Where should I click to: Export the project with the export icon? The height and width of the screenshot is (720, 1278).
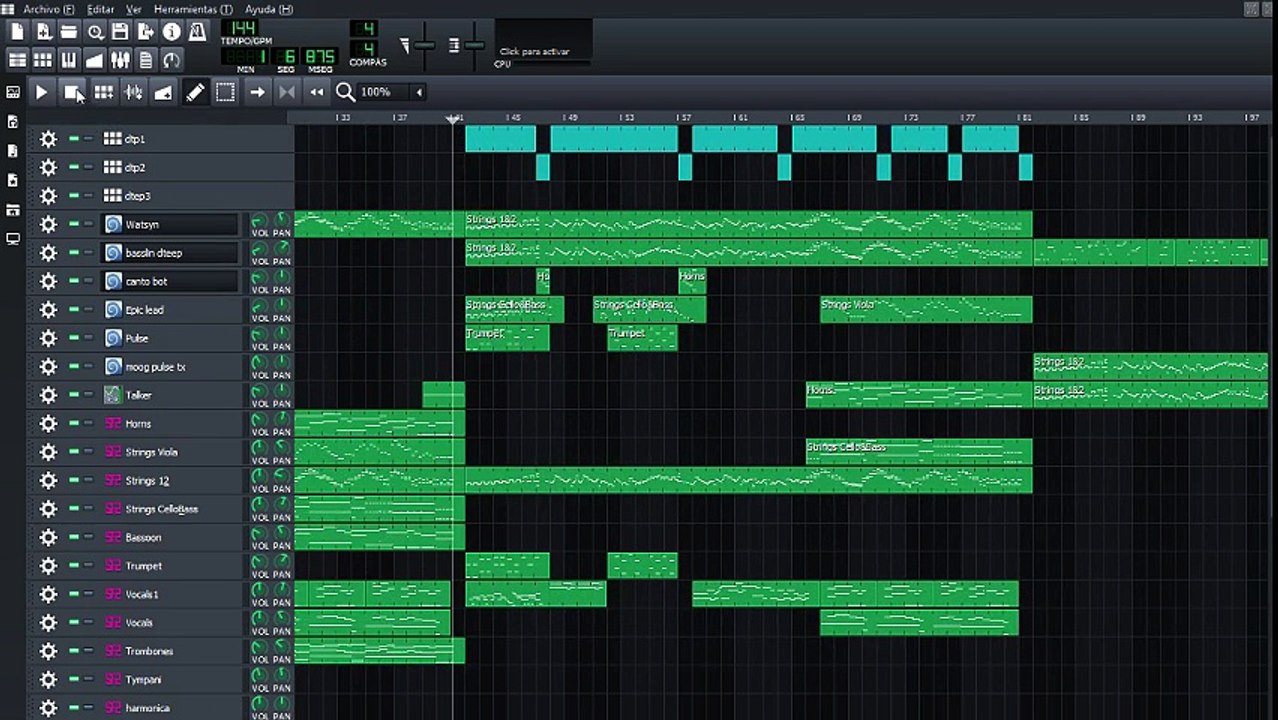pos(146,32)
